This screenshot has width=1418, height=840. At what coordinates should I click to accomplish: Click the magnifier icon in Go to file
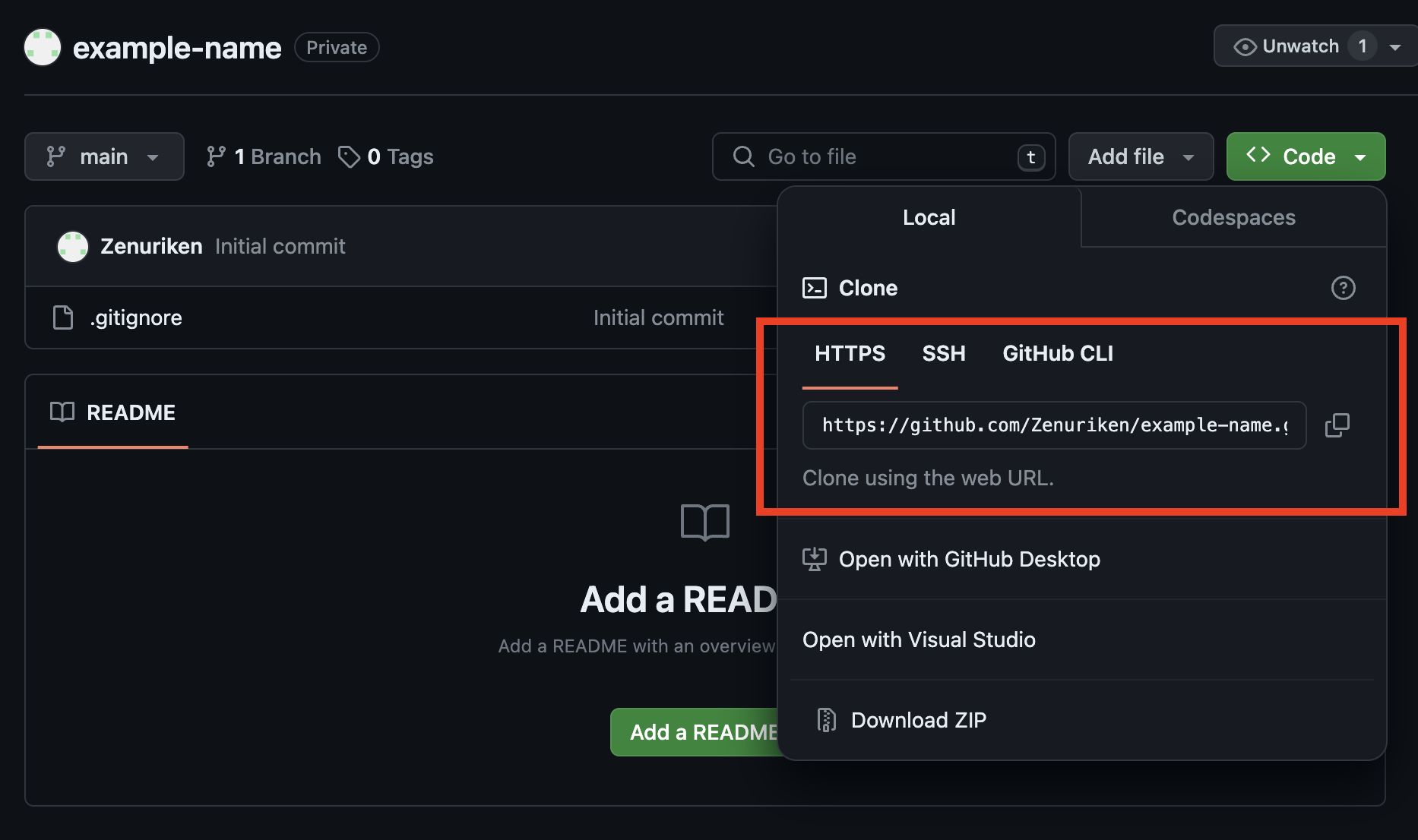click(743, 156)
